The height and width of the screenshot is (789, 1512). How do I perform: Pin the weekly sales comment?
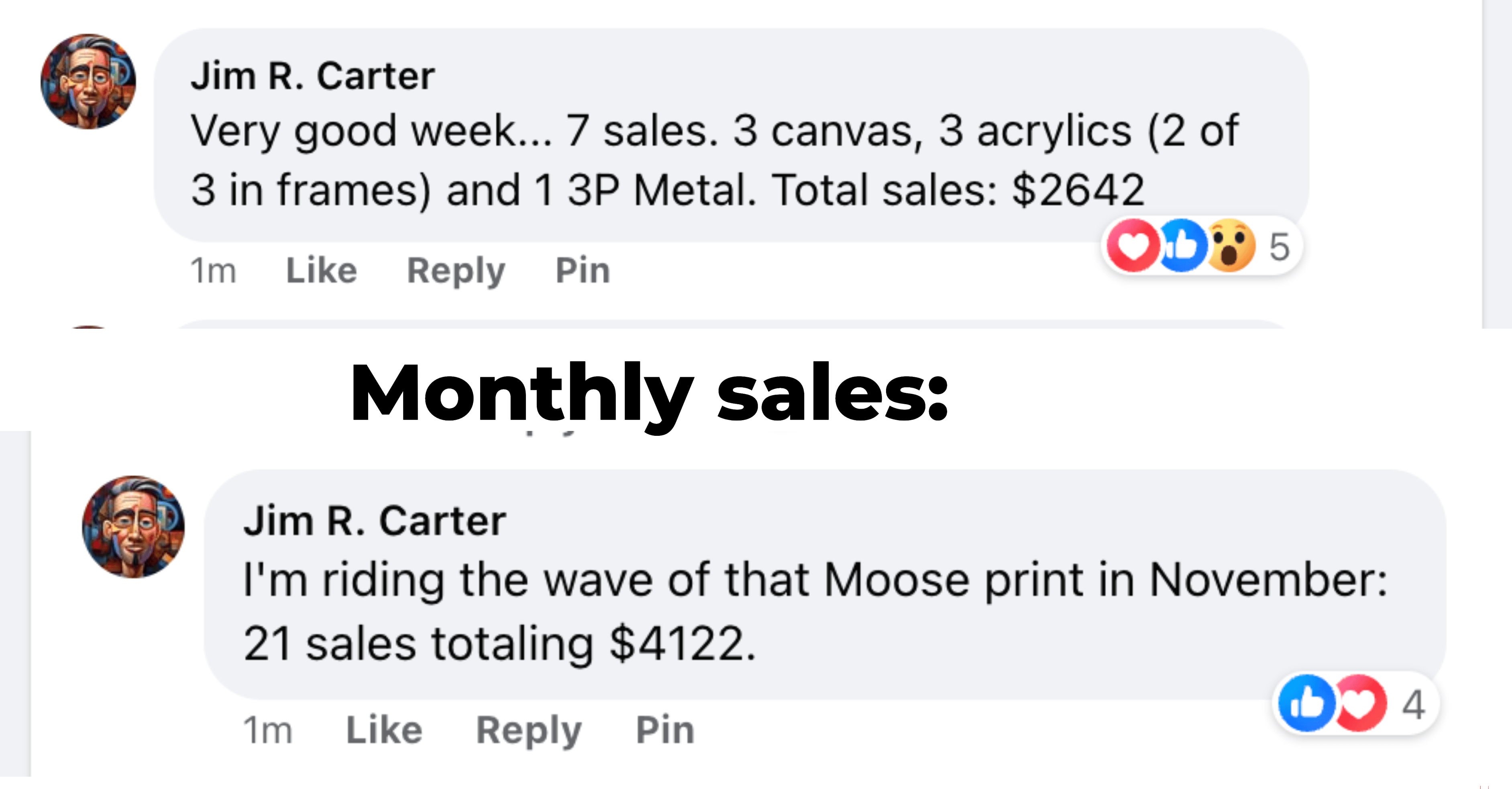click(583, 270)
